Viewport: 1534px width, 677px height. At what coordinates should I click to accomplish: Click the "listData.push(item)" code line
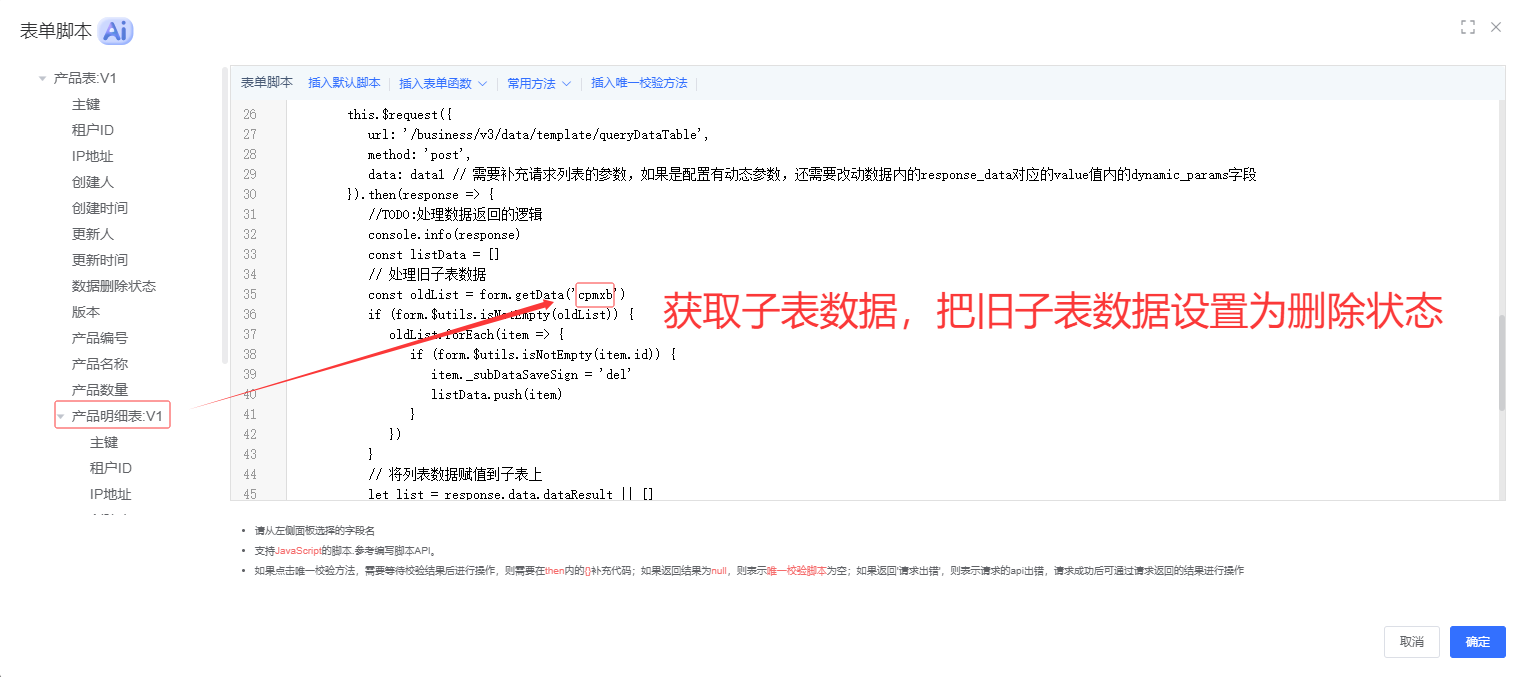click(497, 394)
